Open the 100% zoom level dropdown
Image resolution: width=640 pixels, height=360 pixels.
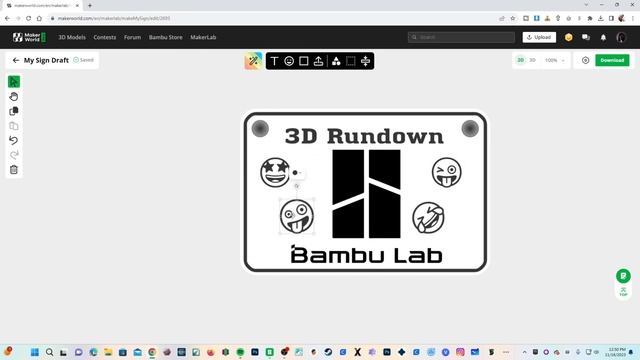click(x=554, y=60)
